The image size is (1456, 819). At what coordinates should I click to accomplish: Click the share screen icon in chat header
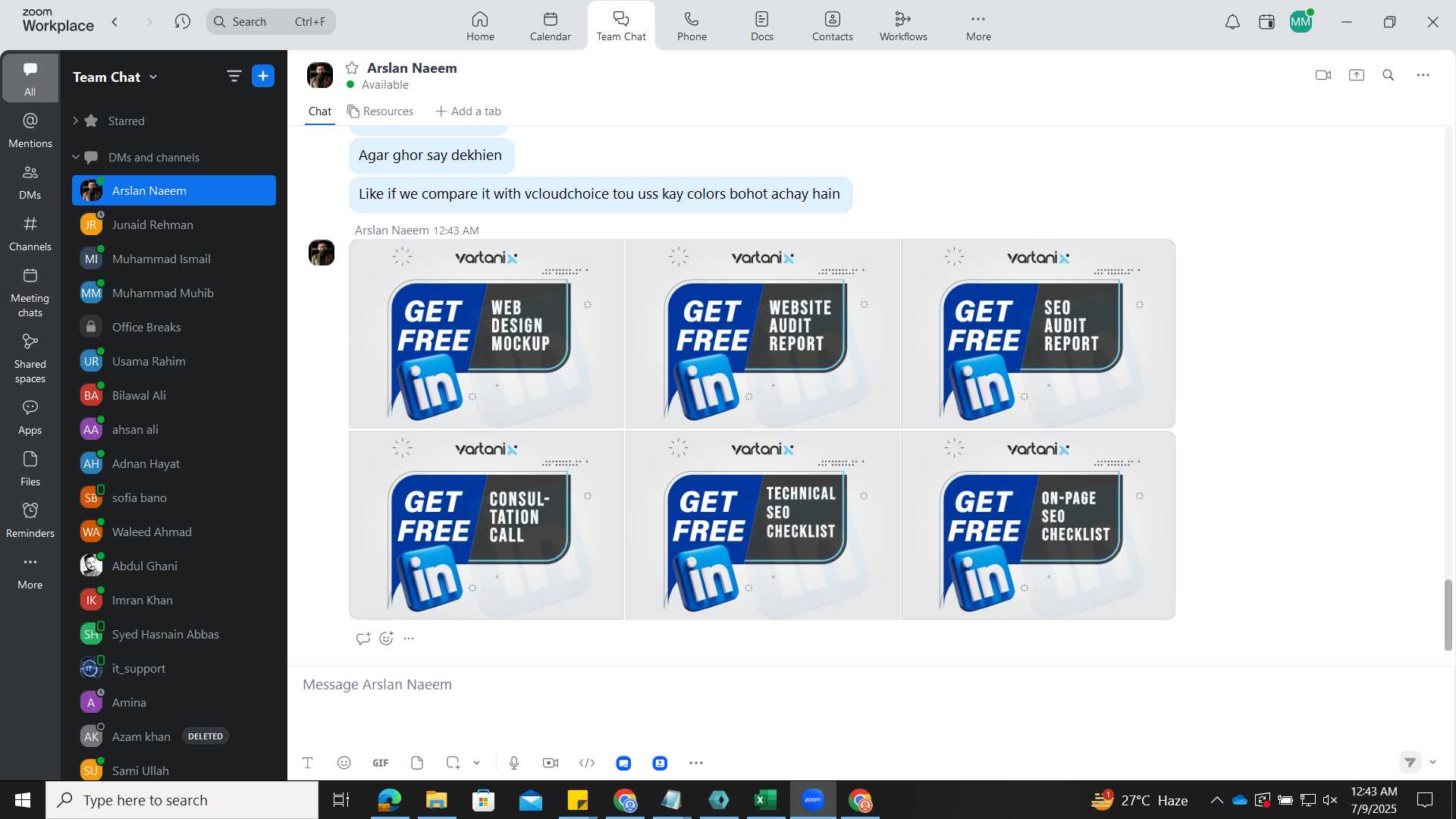[1357, 75]
